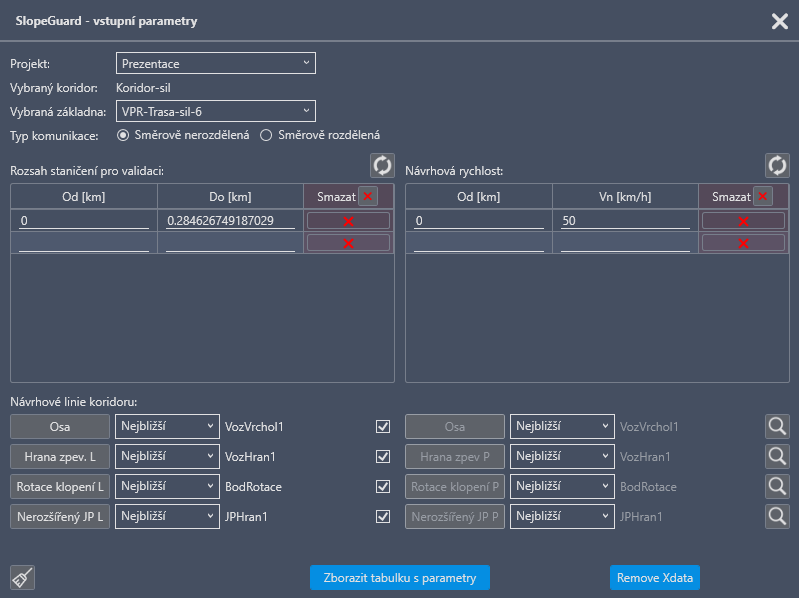This screenshot has height=598, width=799.
Task: Click the magnifier icon next to JPHran1
Action: click(x=777, y=517)
